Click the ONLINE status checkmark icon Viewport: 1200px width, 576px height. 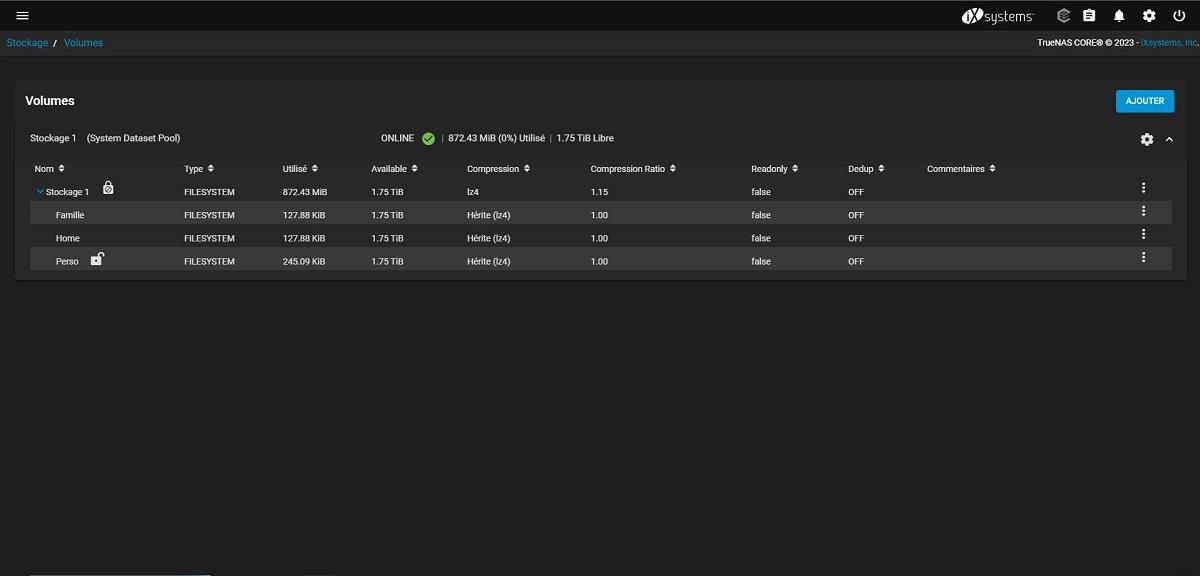428,138
